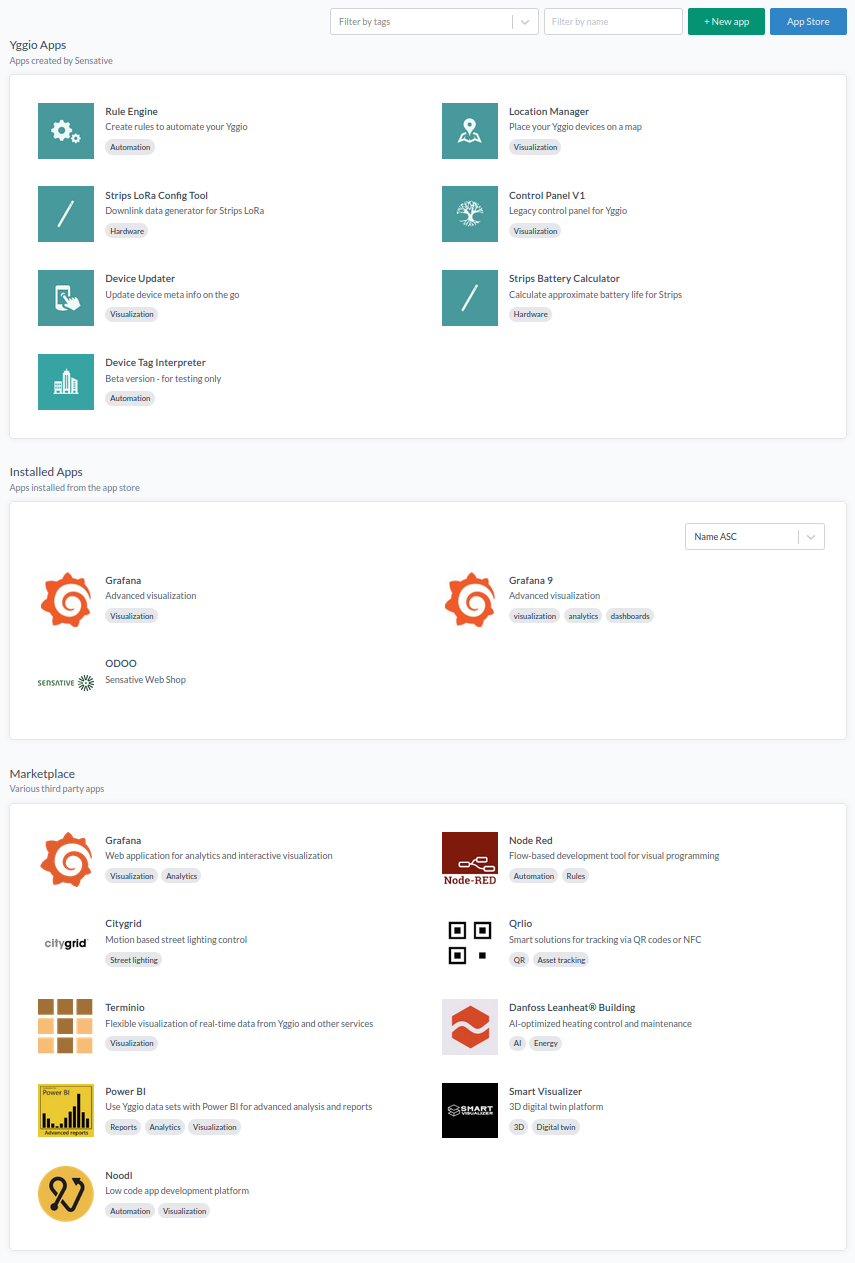Open the Node-RED logo
This screenshot has width=855, height=1263.
470,860
